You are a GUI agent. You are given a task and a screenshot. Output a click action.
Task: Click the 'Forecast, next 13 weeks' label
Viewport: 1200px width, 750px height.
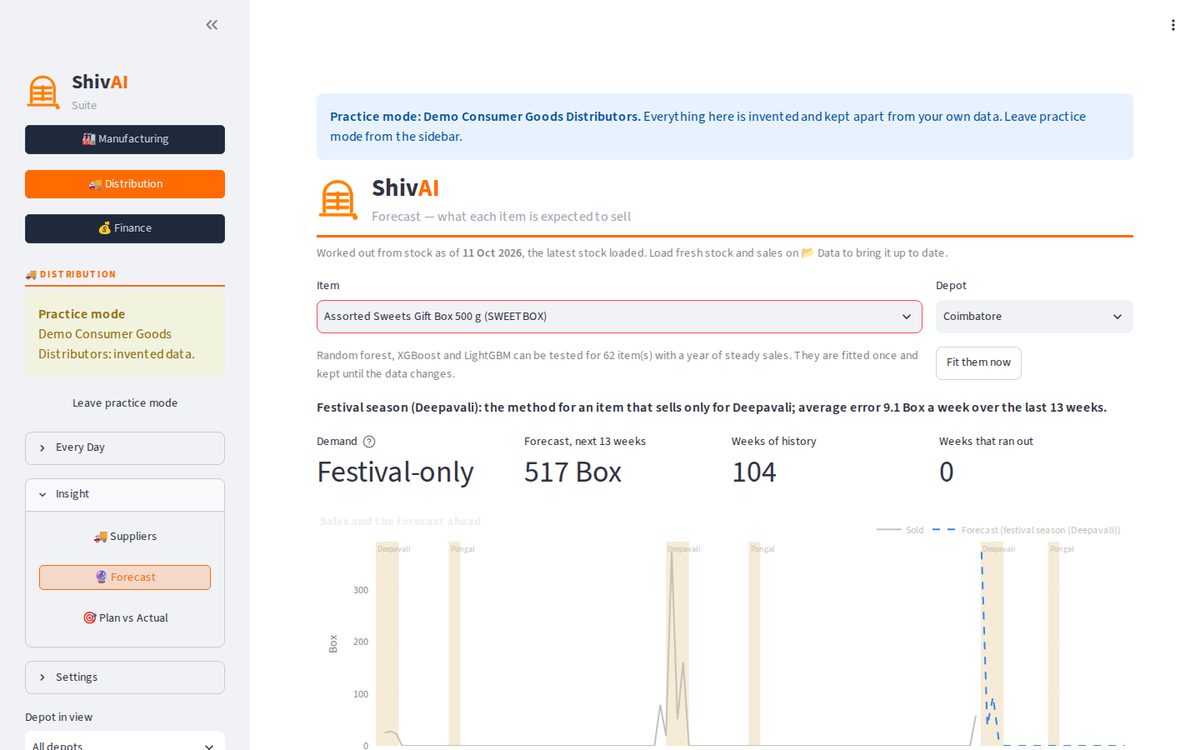[585, 441]
